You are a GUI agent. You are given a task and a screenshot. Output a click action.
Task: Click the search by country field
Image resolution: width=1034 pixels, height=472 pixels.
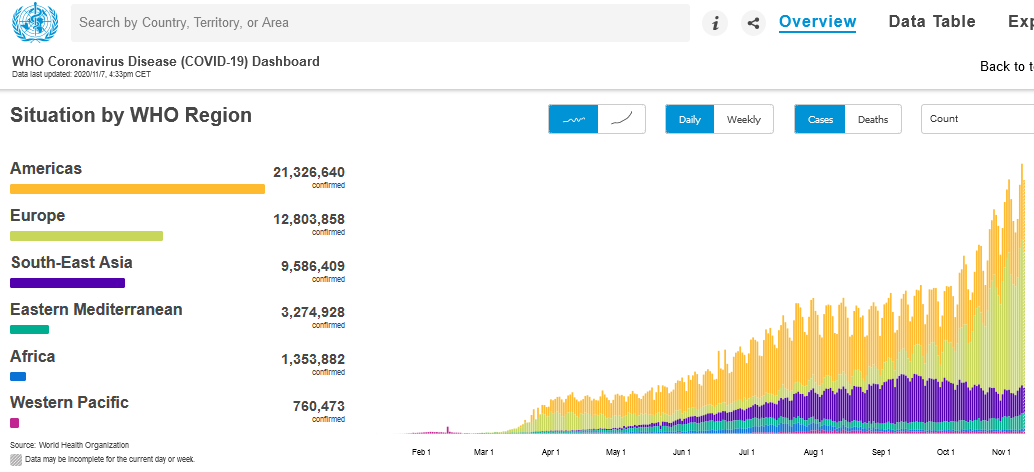(x=380, y=22)
